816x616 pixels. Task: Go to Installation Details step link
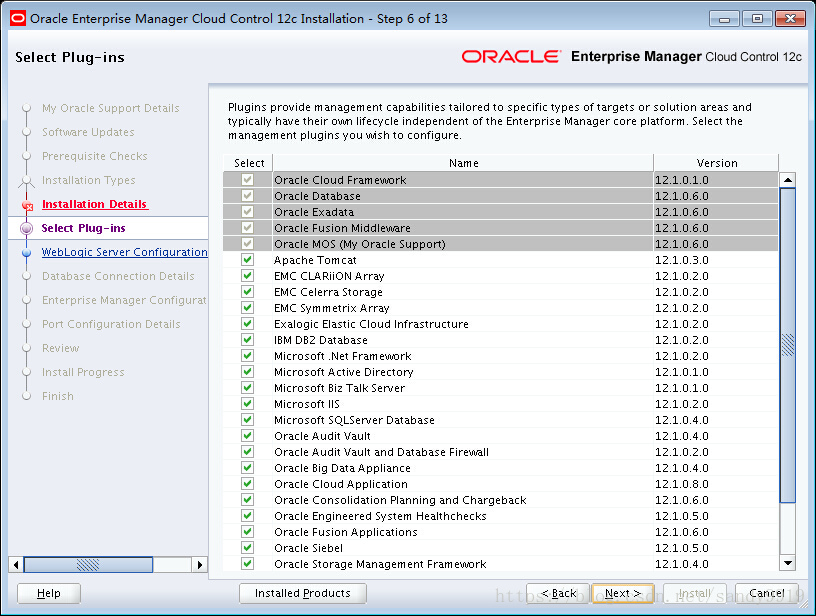(x=95, y=204)
